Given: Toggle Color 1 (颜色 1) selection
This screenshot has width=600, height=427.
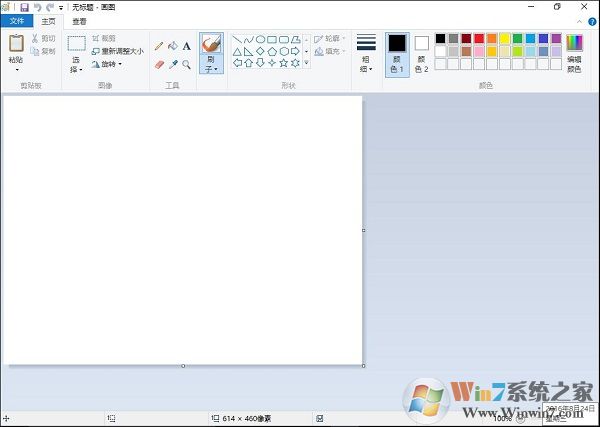Looking at the screenshot, I should coord(397,53).
